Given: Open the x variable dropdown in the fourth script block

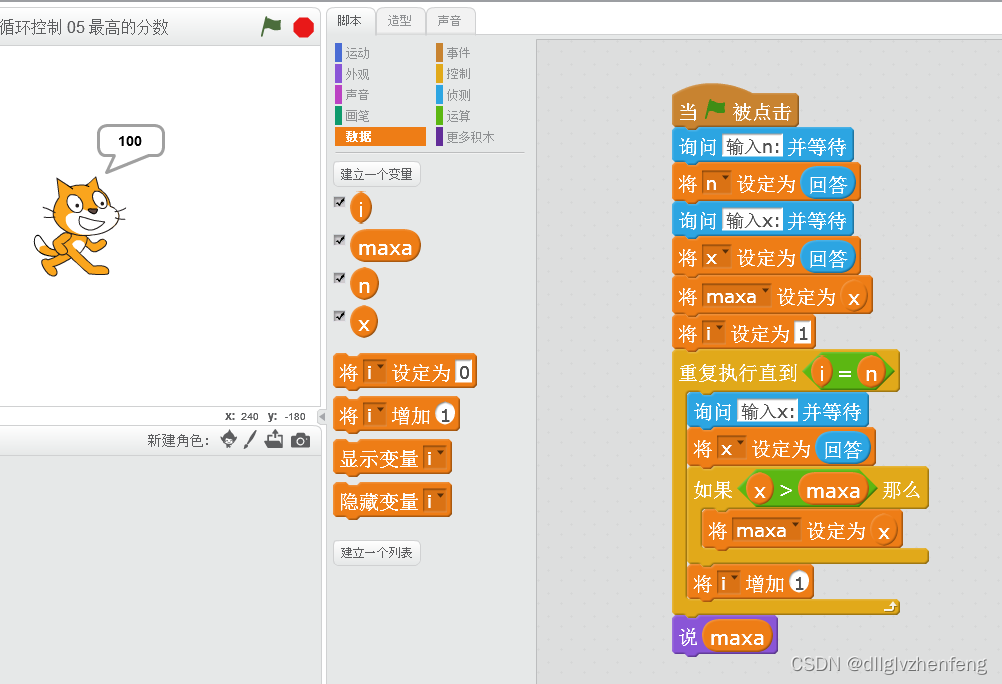Looking at the screenshot, I should tap(716, 258).
